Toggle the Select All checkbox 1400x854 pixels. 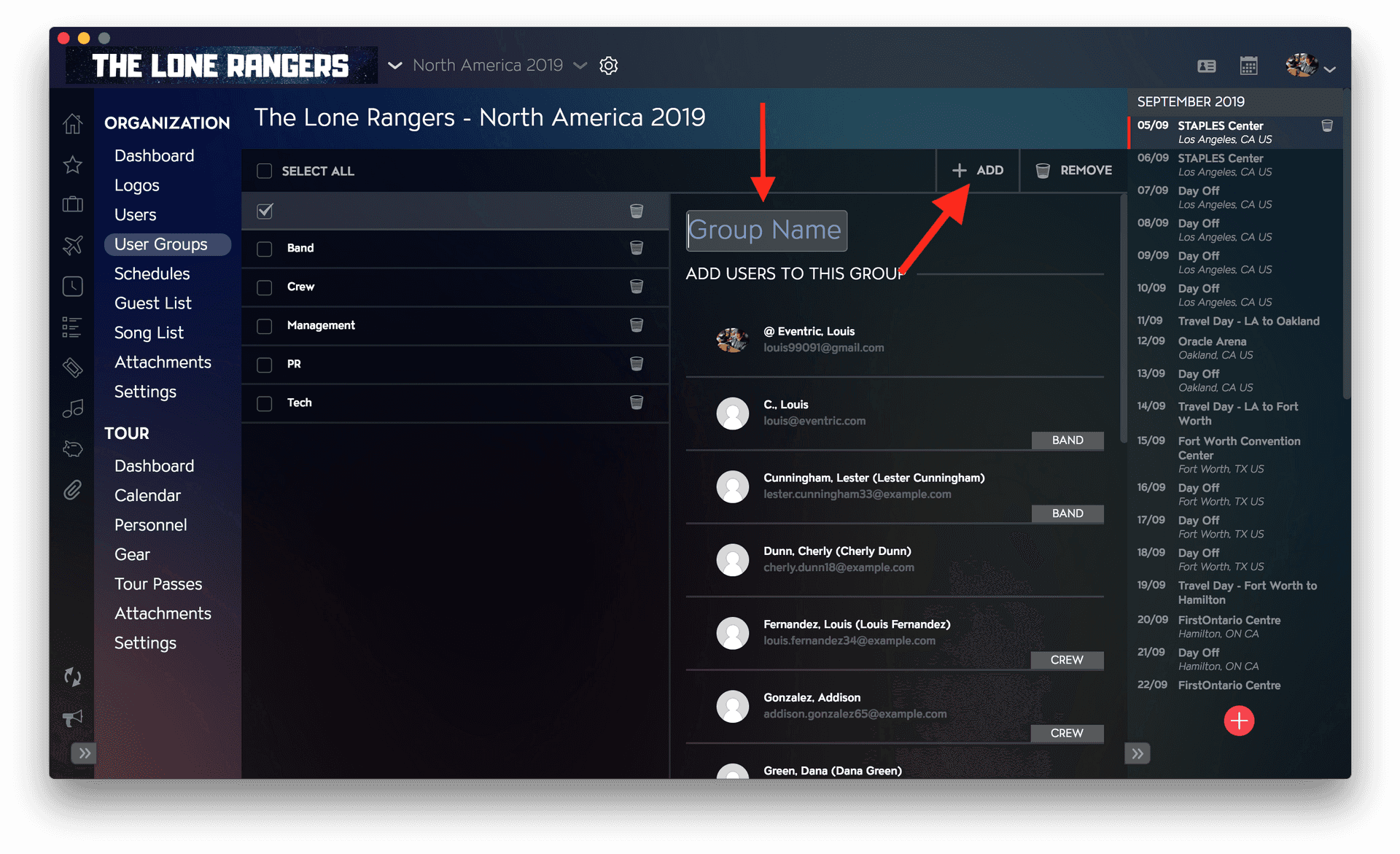(x=264, y=171)
